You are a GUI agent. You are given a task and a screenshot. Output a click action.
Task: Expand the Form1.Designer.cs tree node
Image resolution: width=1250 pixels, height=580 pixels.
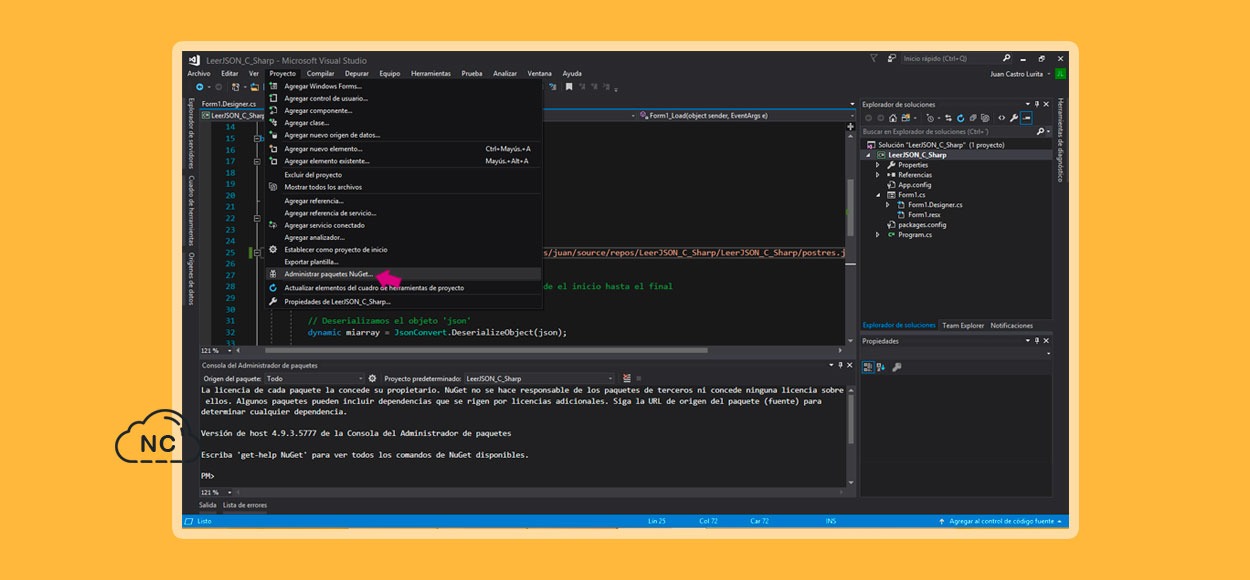tap(888, 205)
